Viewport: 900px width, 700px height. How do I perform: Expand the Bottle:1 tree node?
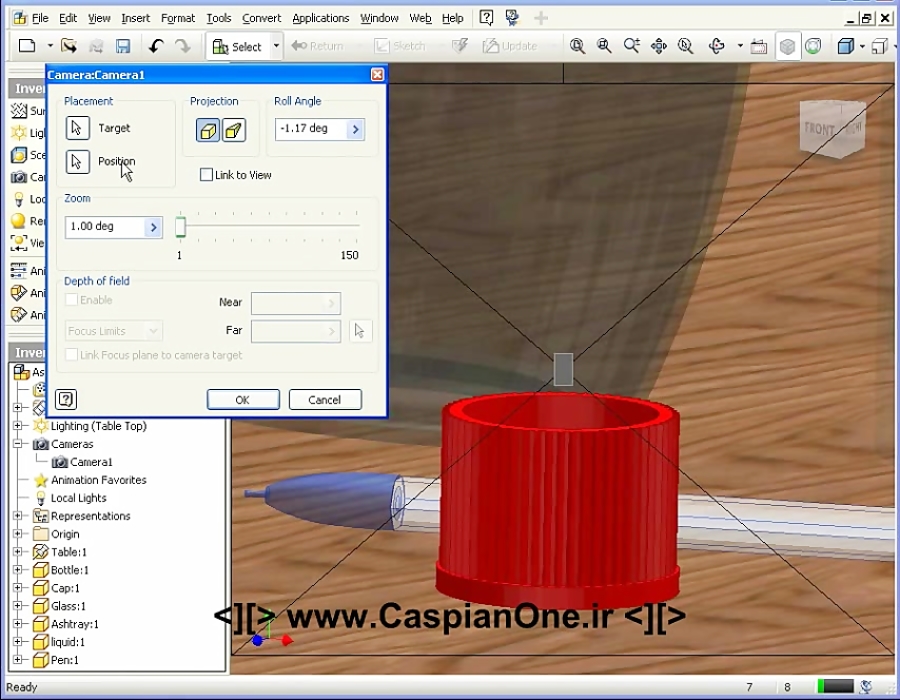[x=17, y=569]
